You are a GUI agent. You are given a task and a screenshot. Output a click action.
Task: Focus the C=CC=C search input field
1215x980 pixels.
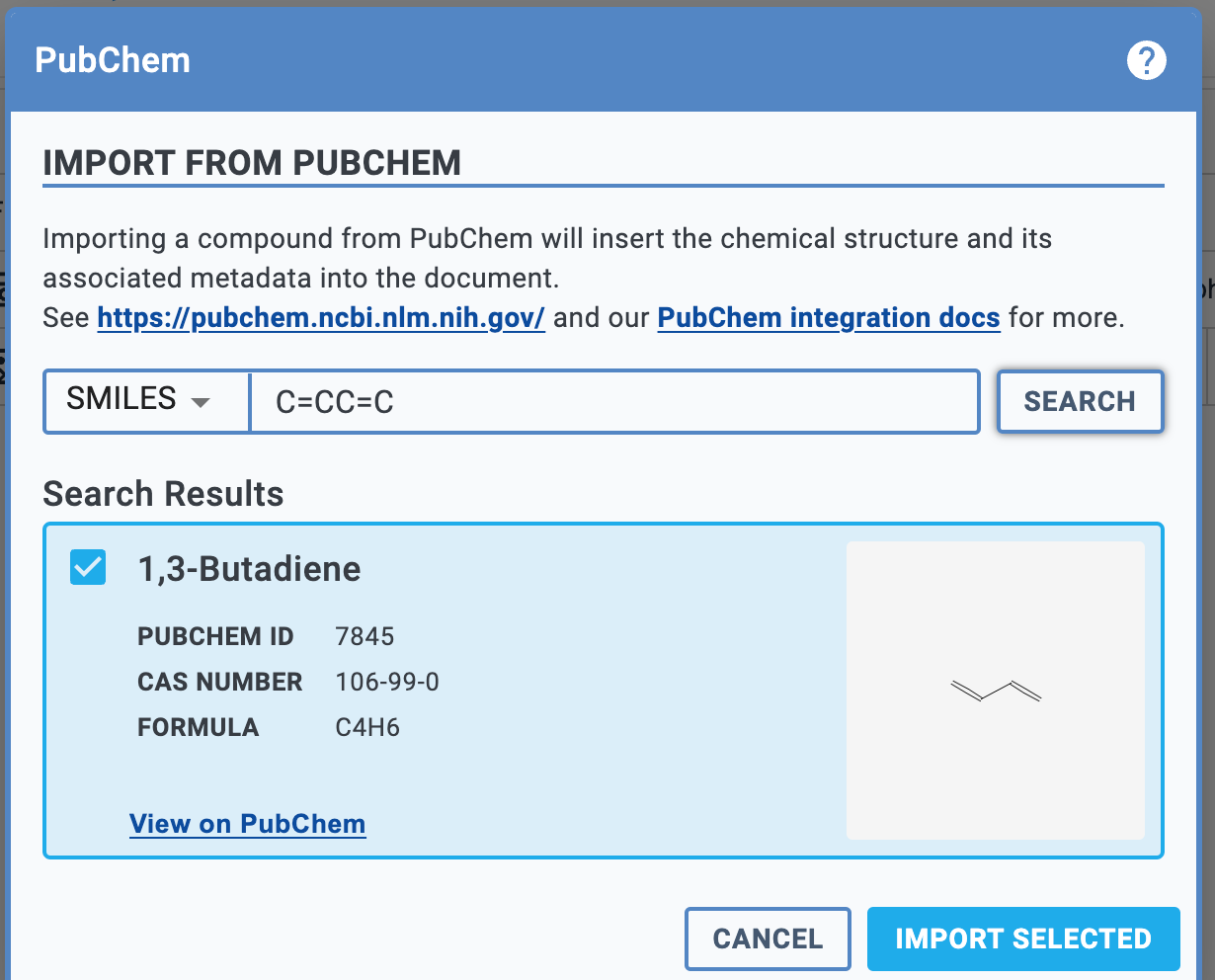coord(614,401)
